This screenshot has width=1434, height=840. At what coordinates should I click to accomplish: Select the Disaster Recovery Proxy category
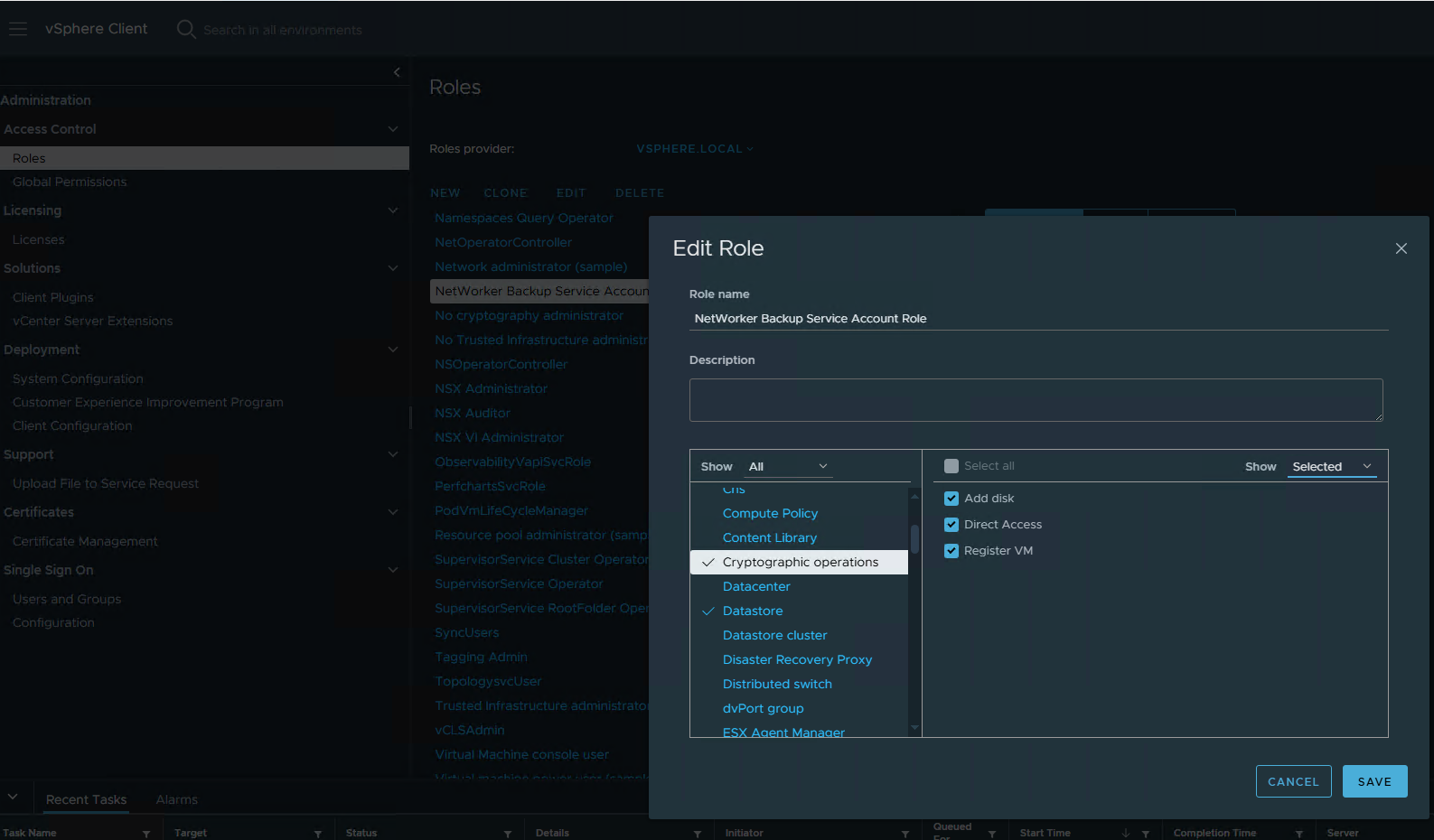[x=799, y=659]
